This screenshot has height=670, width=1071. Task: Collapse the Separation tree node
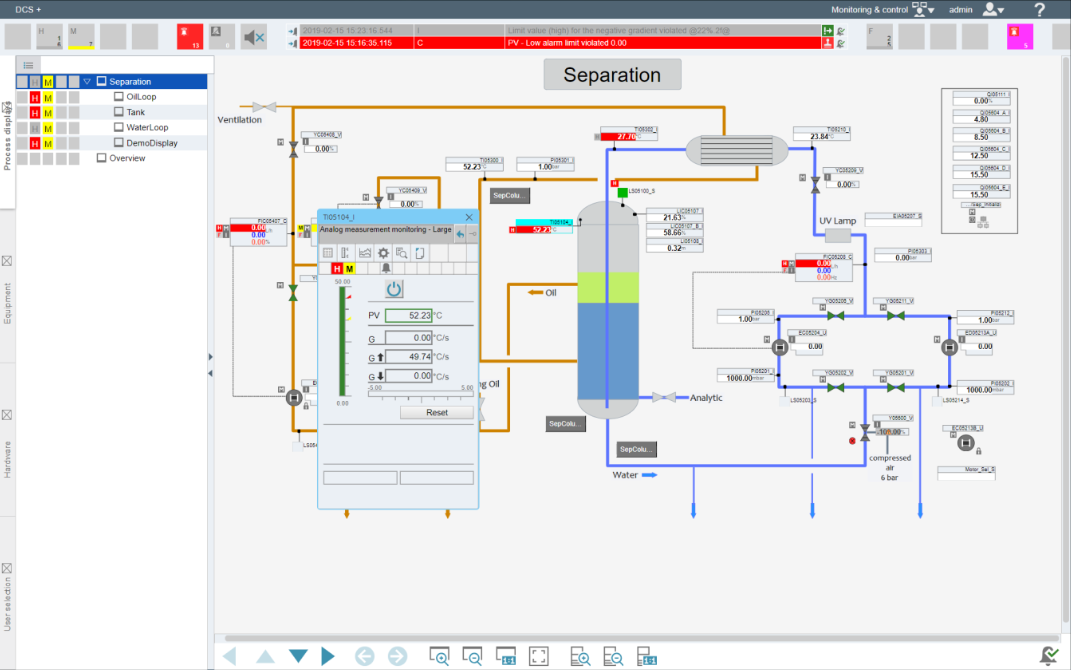tap(87, 82)
